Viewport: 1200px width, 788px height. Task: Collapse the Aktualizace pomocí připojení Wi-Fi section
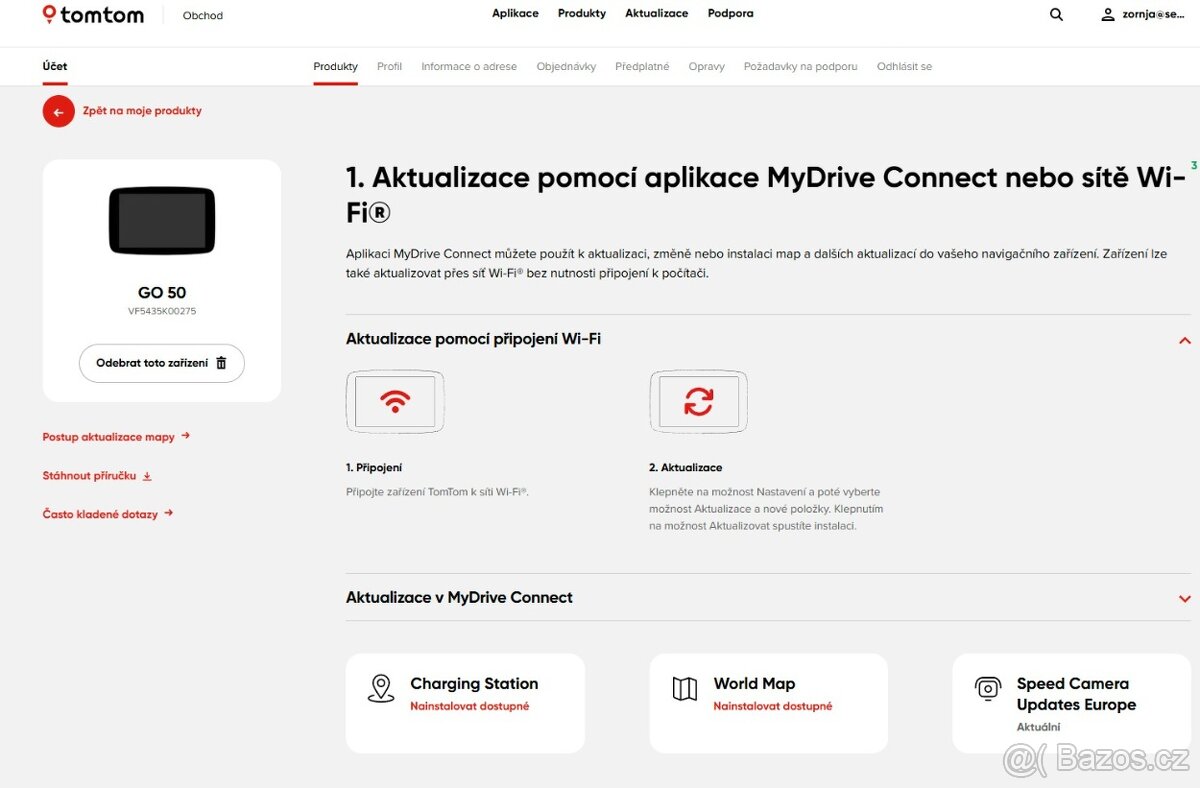[x=1185, y=341]
